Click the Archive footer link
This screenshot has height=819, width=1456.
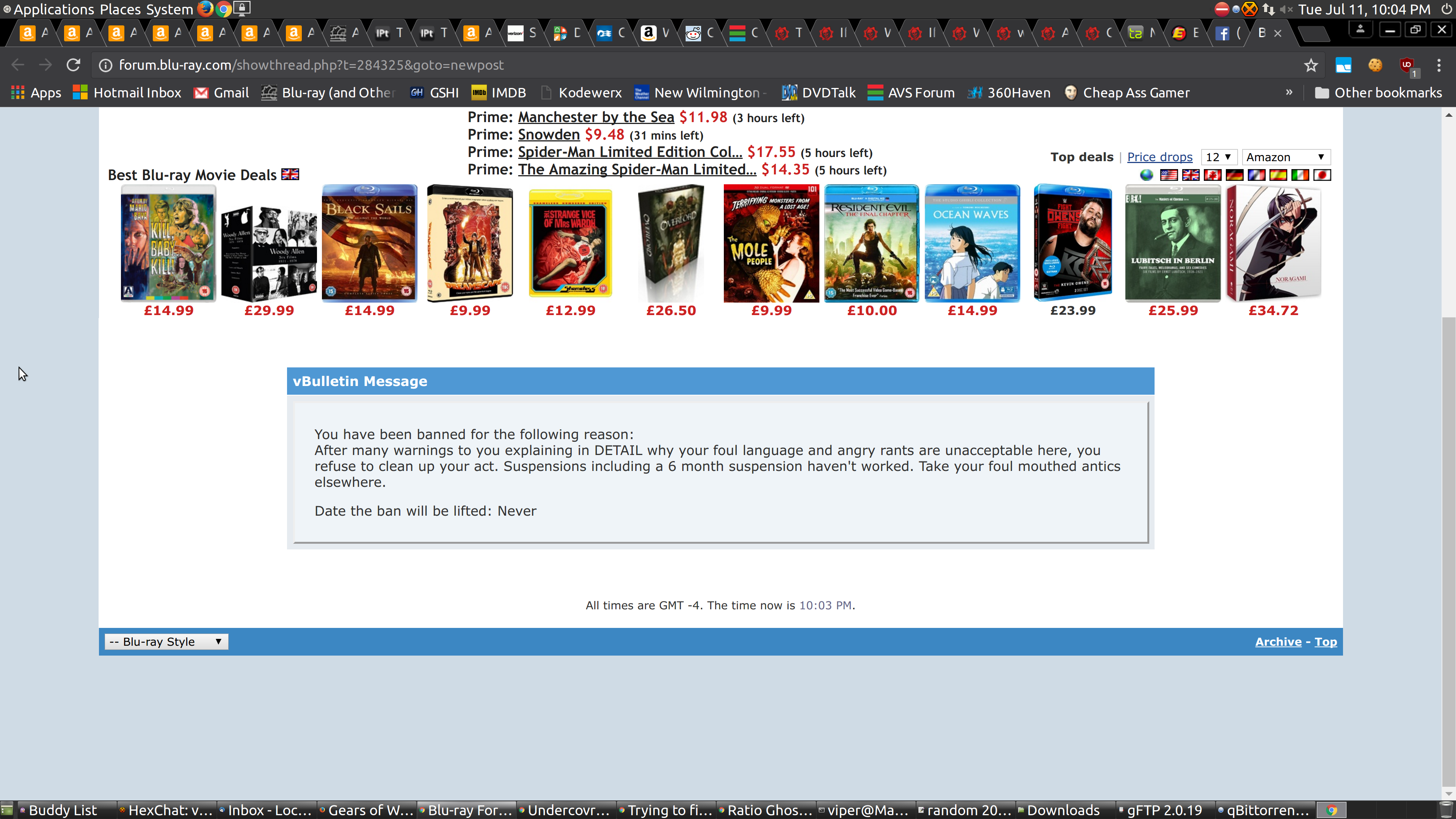click(x=1278, y=642)
